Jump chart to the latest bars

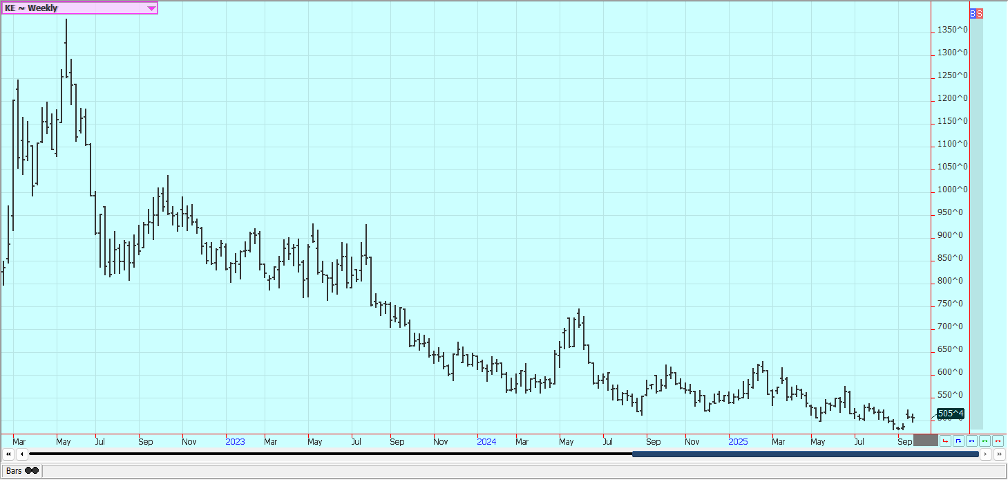(x=998, y=454)
